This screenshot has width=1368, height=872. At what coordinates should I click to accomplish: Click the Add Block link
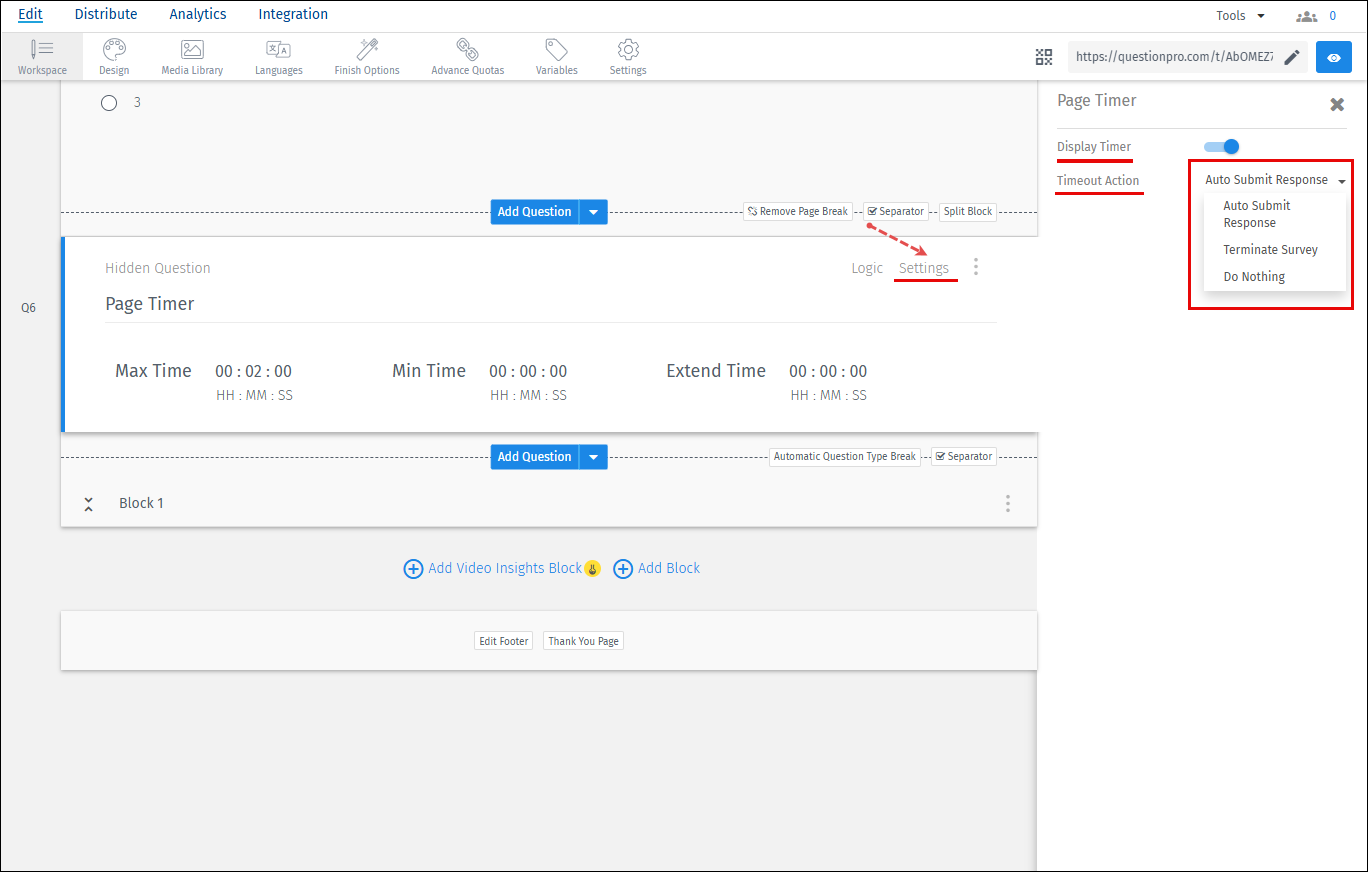pos(668,567)
